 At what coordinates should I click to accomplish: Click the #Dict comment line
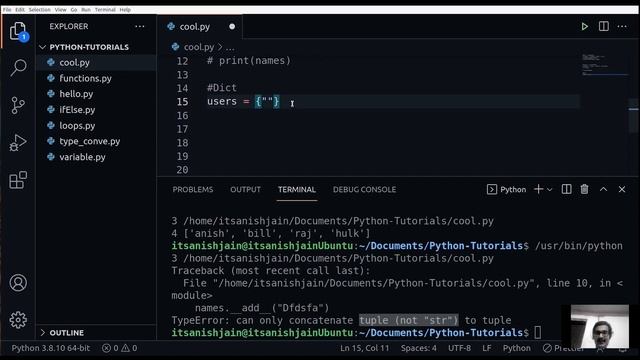click(222, 88)
